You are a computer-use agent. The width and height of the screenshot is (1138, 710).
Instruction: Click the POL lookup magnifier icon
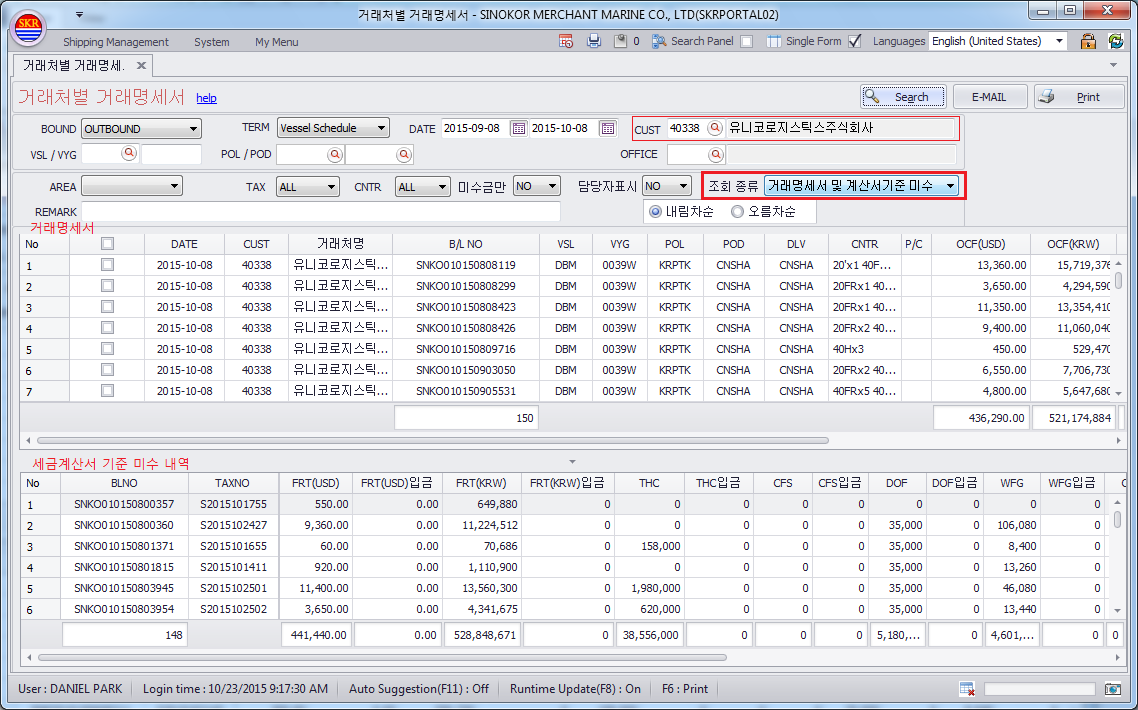click(335, 154)
